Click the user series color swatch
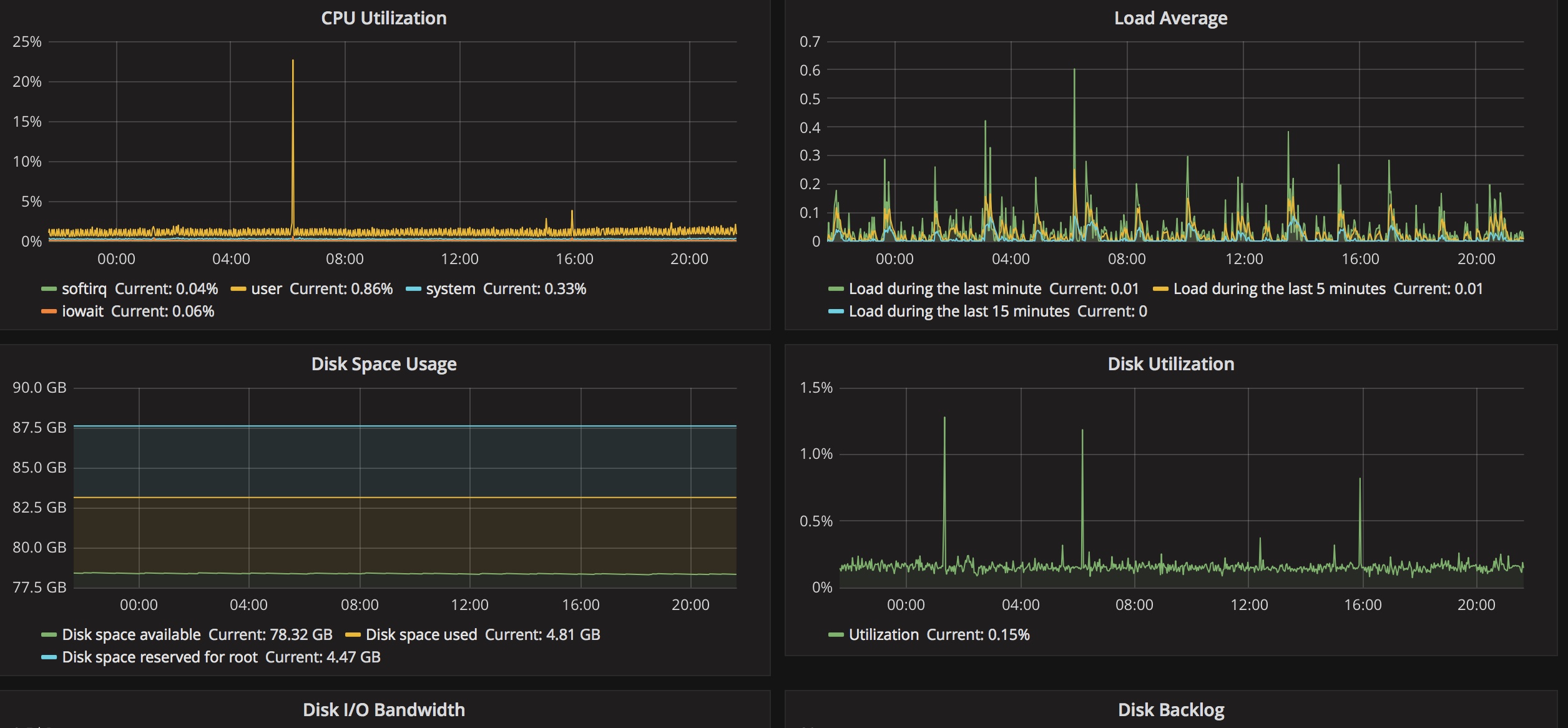Image resolution: width=1568 pixels, height=728 pixels. (x=238, y=289)
